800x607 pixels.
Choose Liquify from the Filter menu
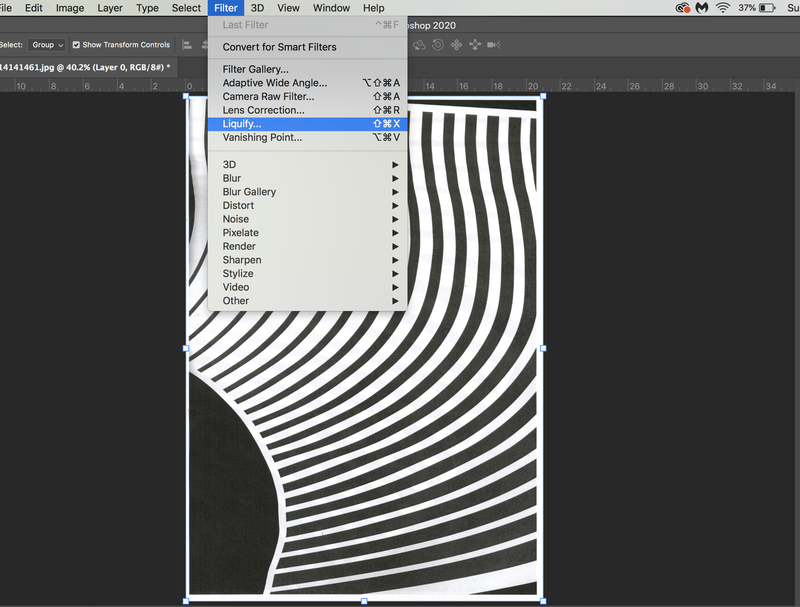[x=307, y=123]
